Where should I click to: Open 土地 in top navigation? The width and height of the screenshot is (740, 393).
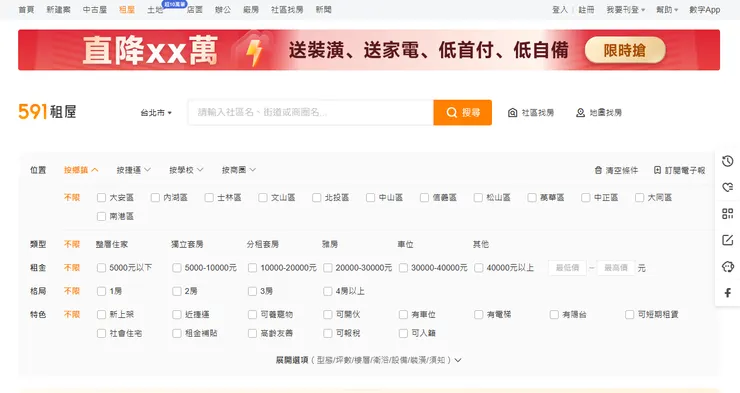tap(155, 9)
